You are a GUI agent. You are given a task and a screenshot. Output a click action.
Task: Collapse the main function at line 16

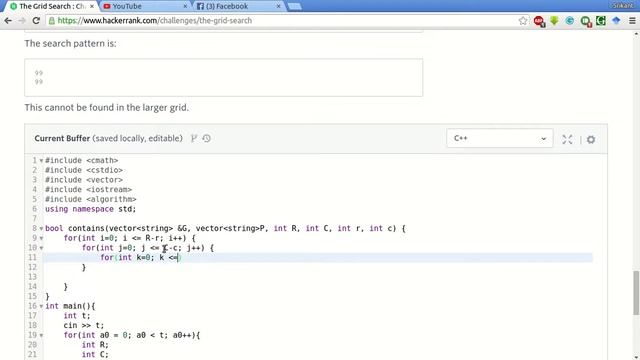click(41, 306)
